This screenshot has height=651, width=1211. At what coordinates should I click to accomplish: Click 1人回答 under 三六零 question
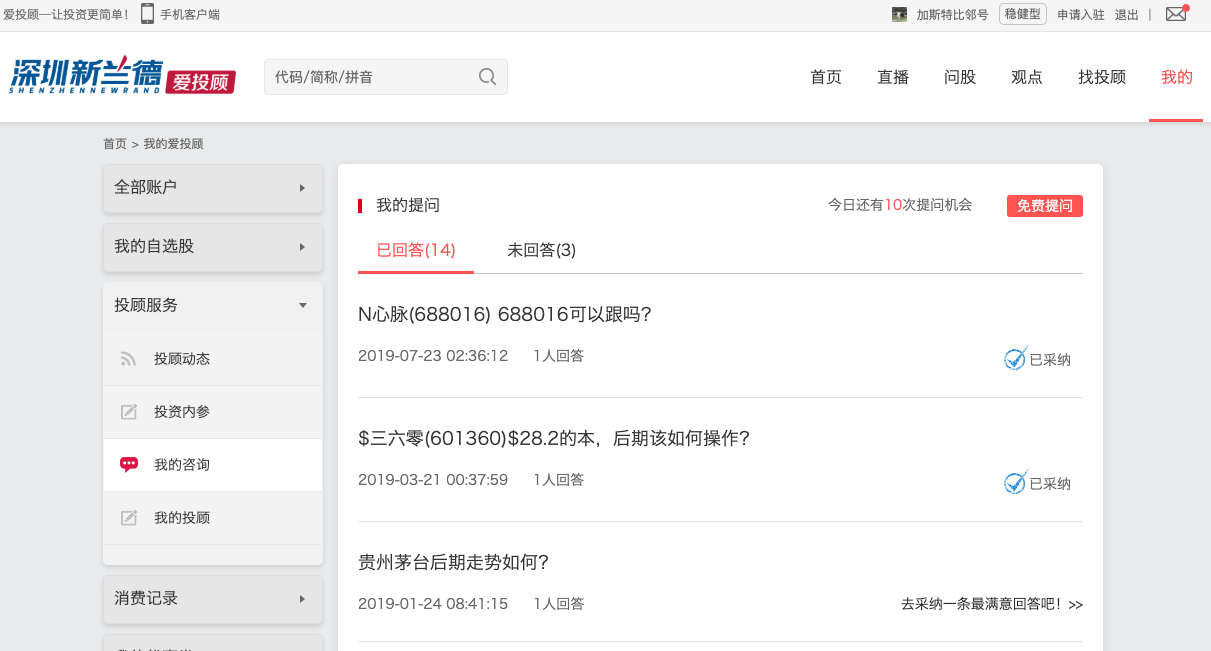[x=559, y=480]
